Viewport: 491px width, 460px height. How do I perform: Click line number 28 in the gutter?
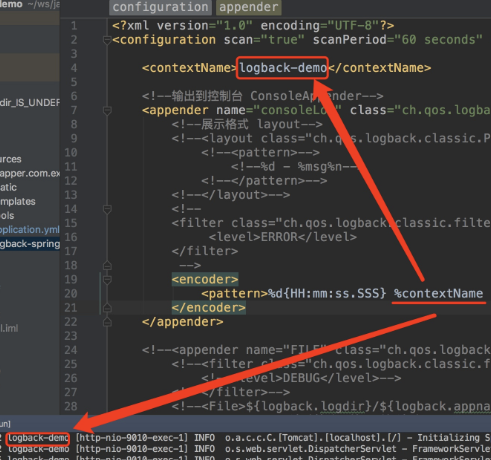tap(71, 406)
